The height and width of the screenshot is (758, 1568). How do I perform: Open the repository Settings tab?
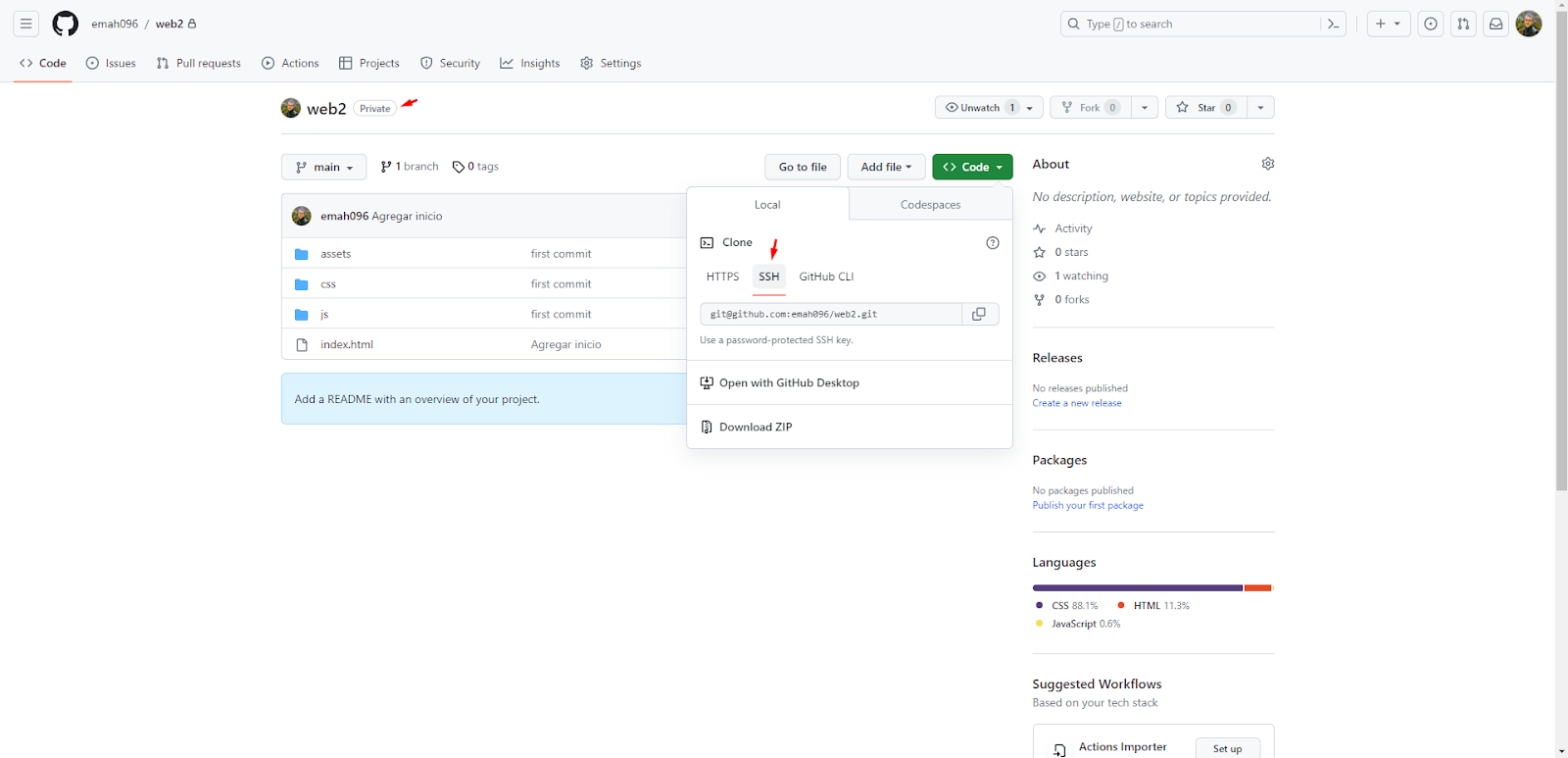(611, 63)
